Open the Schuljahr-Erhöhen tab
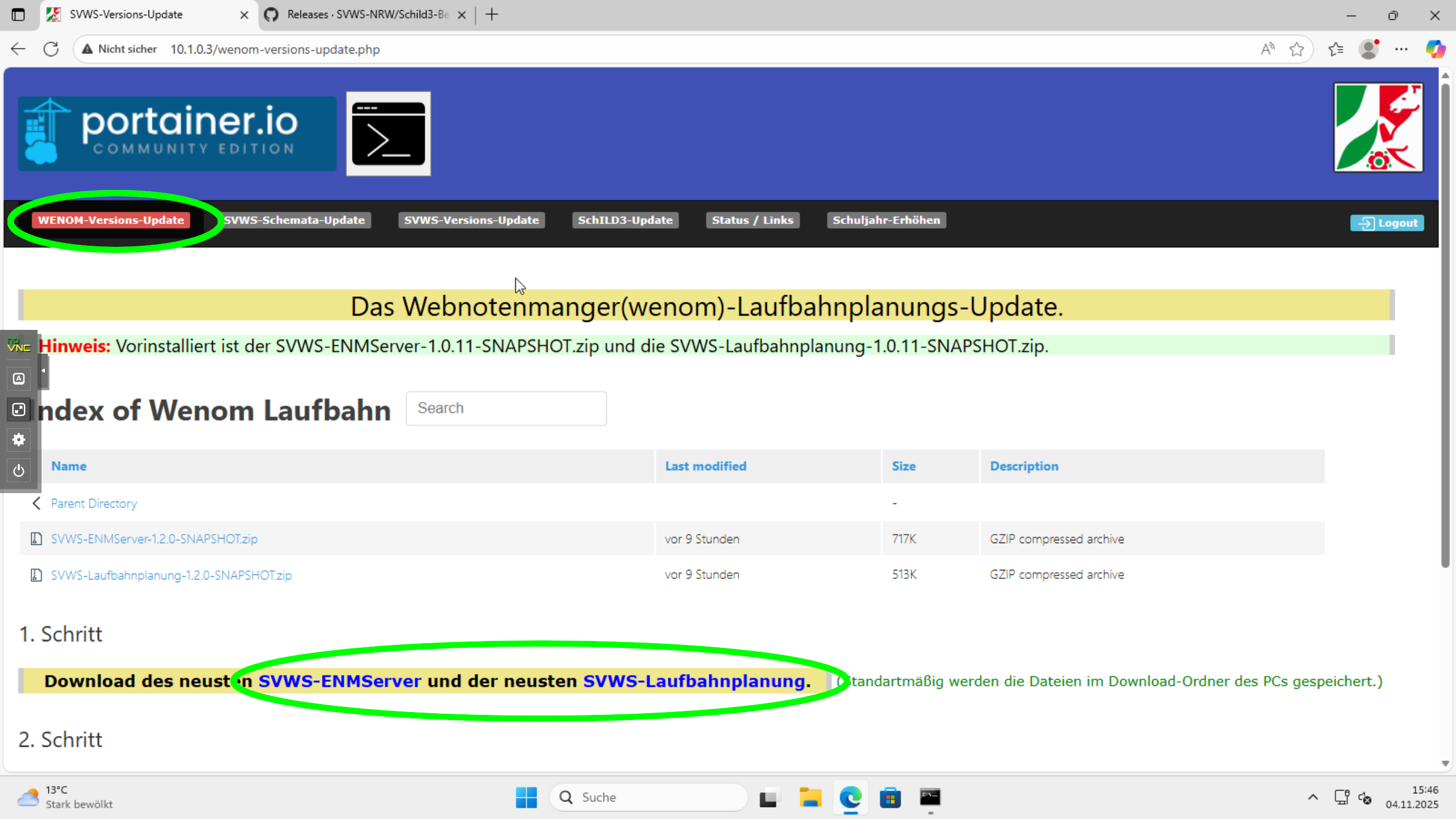 point(886,220)
